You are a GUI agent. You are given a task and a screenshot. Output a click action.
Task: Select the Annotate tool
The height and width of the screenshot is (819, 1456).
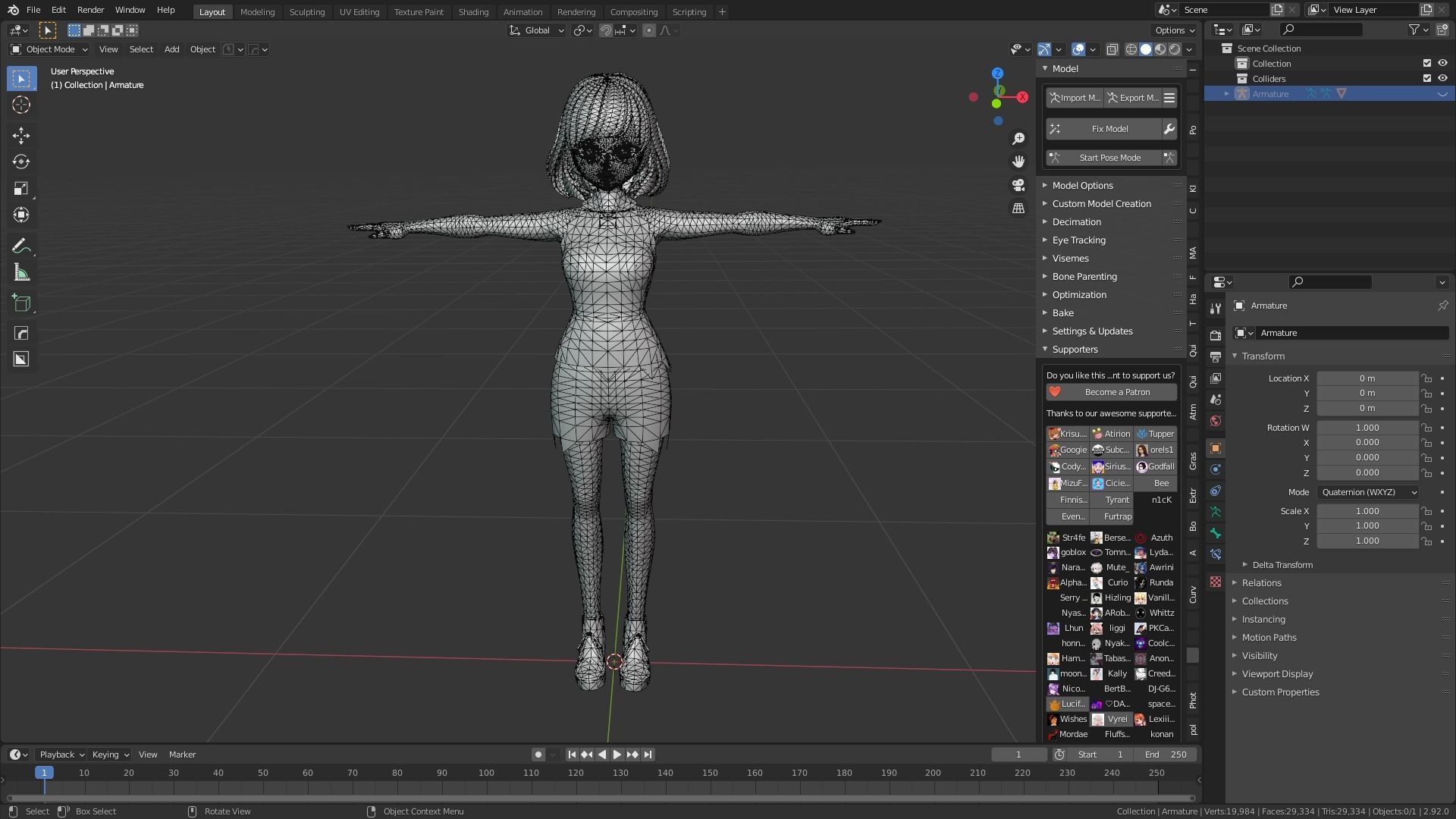coord(21,246)
